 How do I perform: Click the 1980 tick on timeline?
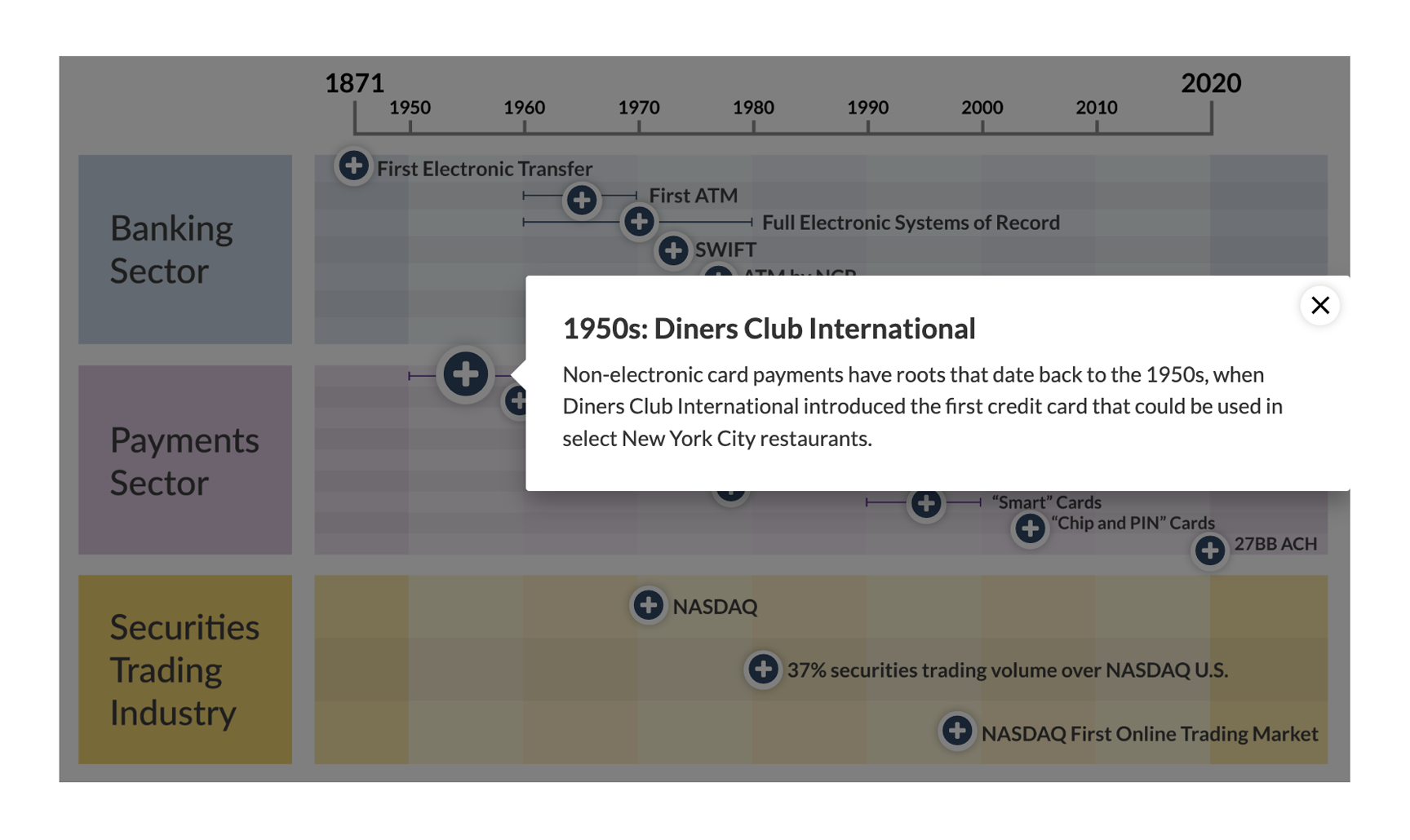pos(753,108)
